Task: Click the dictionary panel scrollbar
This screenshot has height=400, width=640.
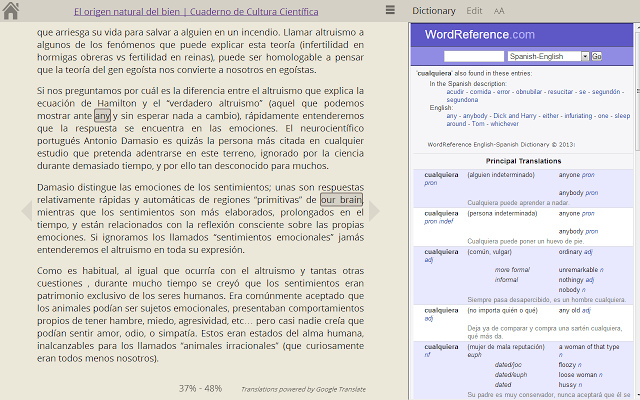Action: [637, 90]
